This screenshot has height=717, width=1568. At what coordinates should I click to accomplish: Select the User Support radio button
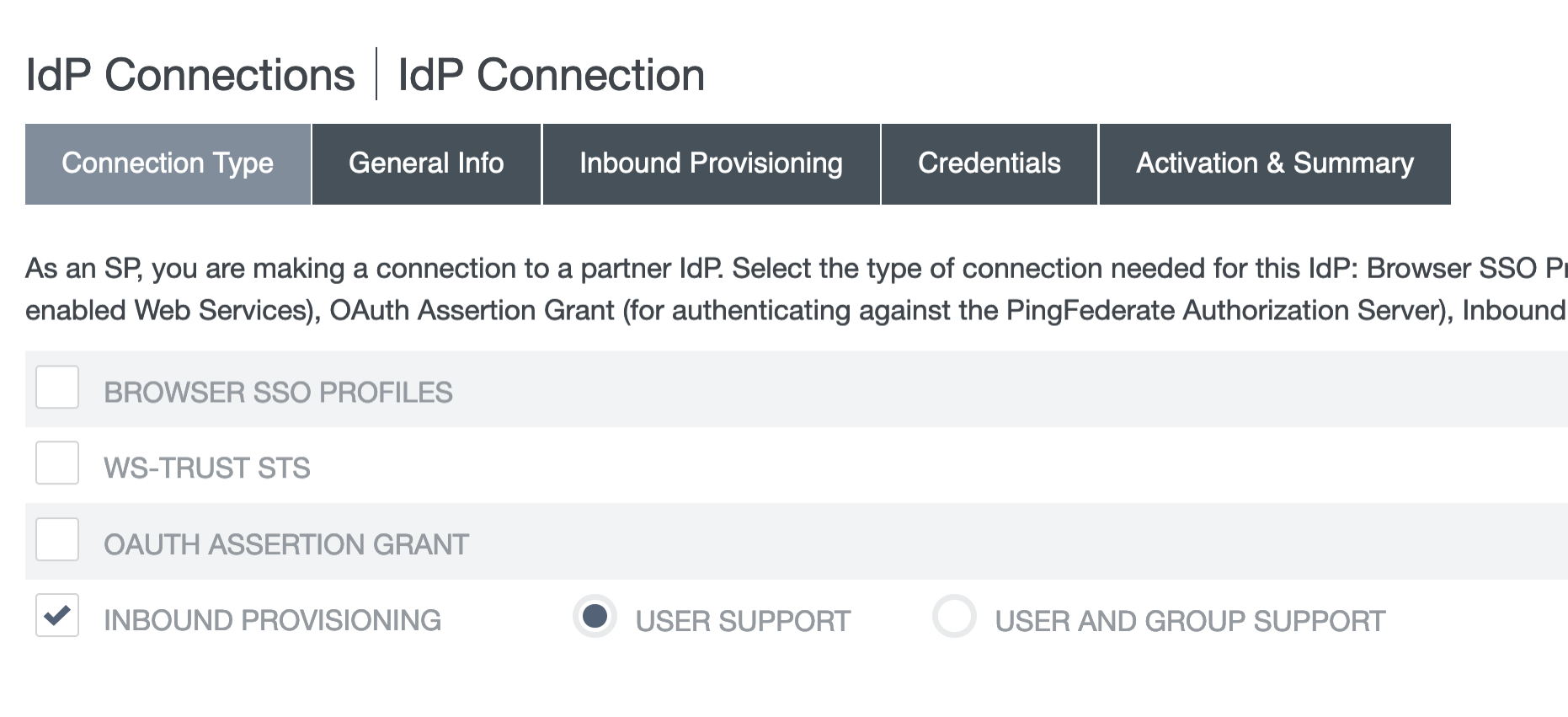click(595, 616)
